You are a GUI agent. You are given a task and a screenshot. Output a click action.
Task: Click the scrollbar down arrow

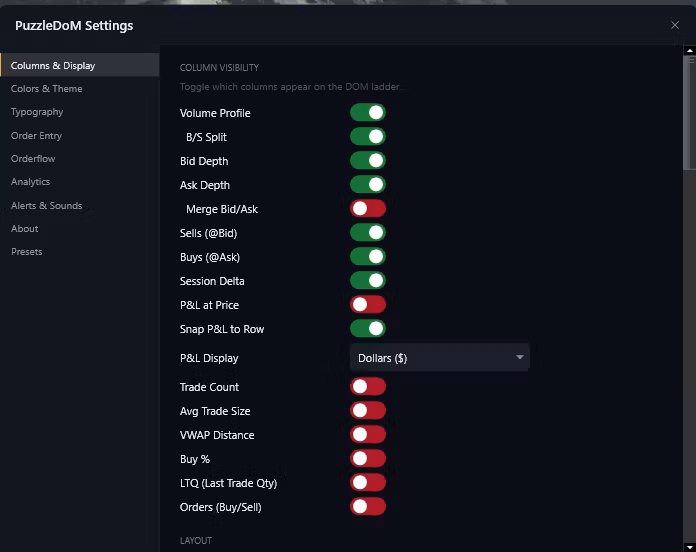tap(689, 547)
